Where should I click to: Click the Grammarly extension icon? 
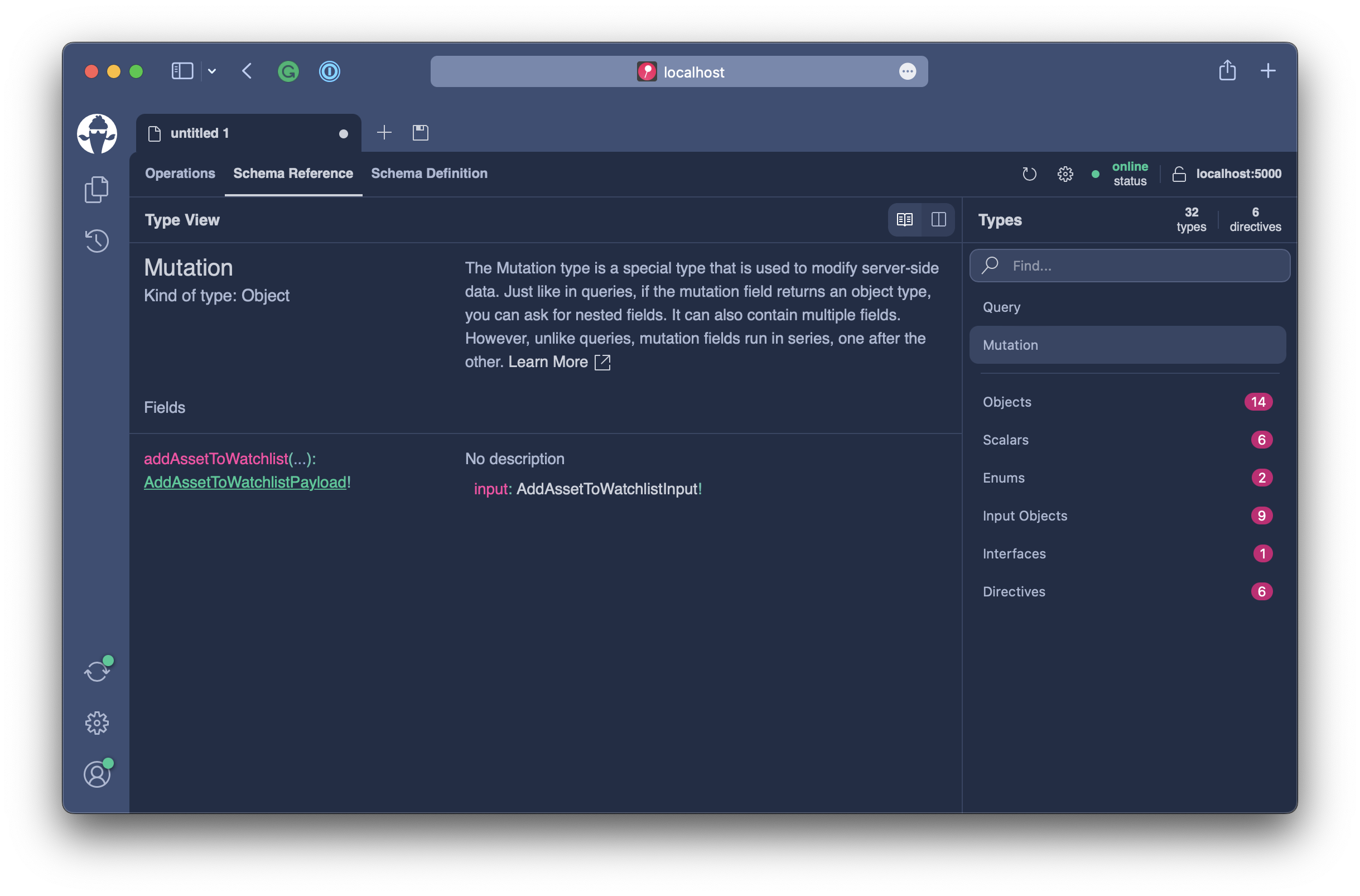288,71
